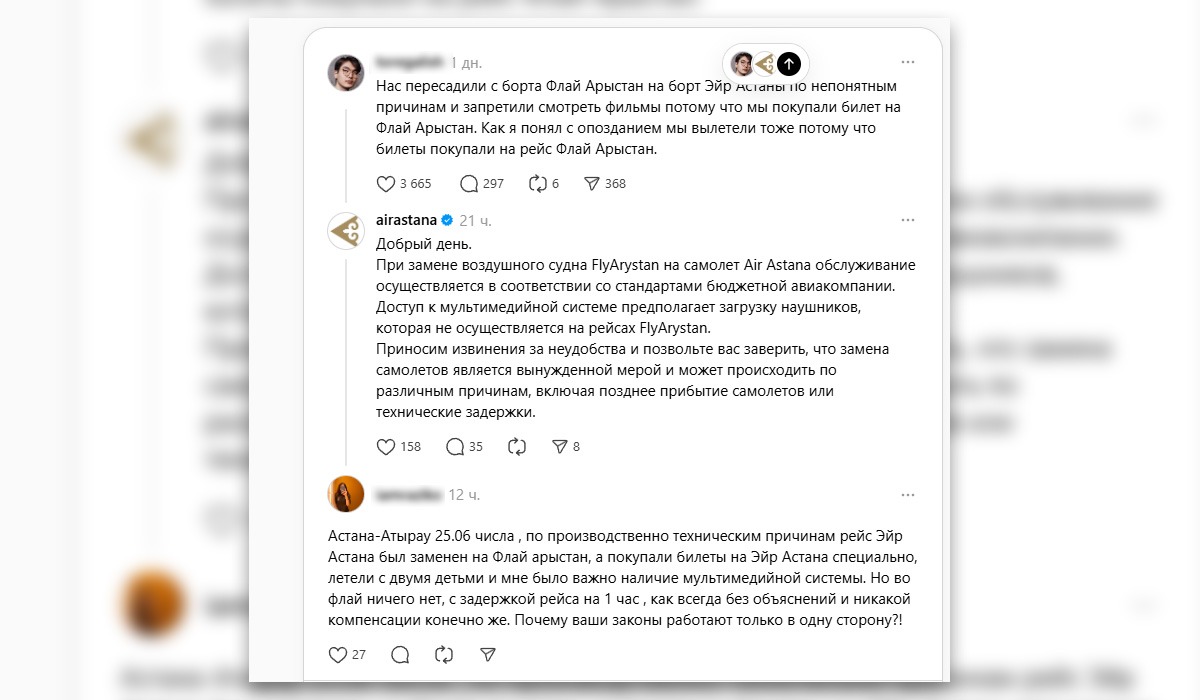Share the airastana reply with 8 shares

pyautogui.click(x=566, y=447)
